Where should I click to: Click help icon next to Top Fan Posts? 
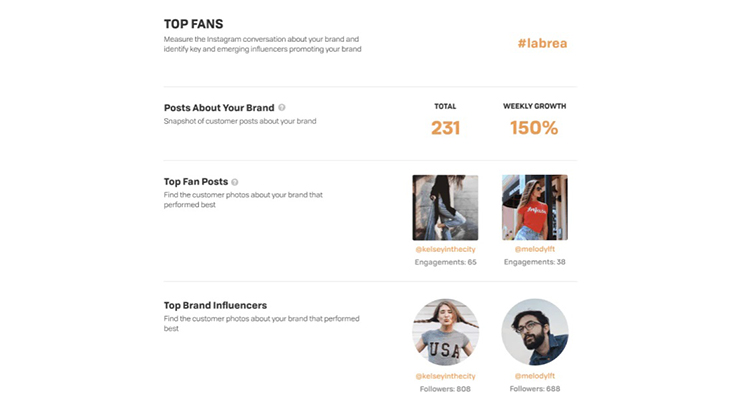click(x=235, y=182)
